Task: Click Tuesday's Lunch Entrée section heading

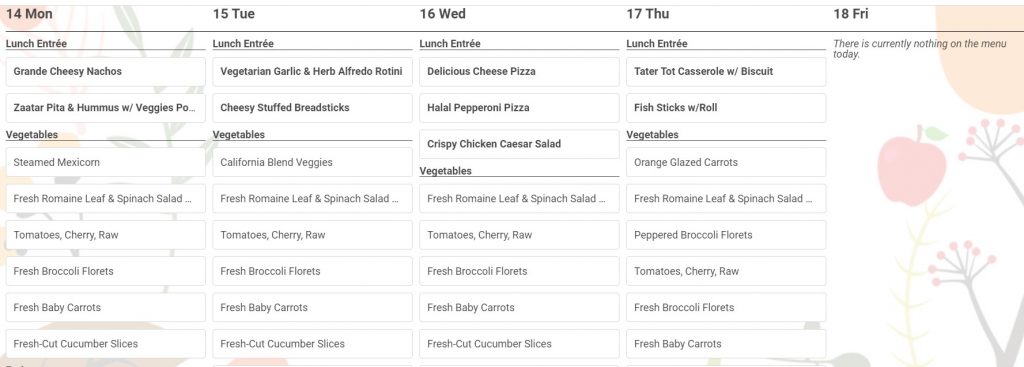Action: point(243,44)
